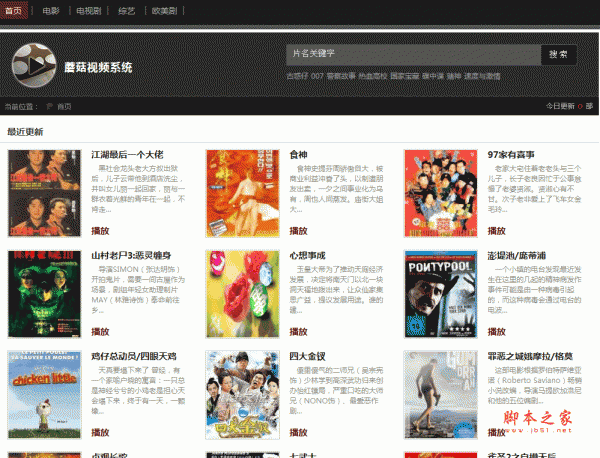Open the Pontypool poster thumbnail
This screenshot has height=458, width=600.
point(441,294)
